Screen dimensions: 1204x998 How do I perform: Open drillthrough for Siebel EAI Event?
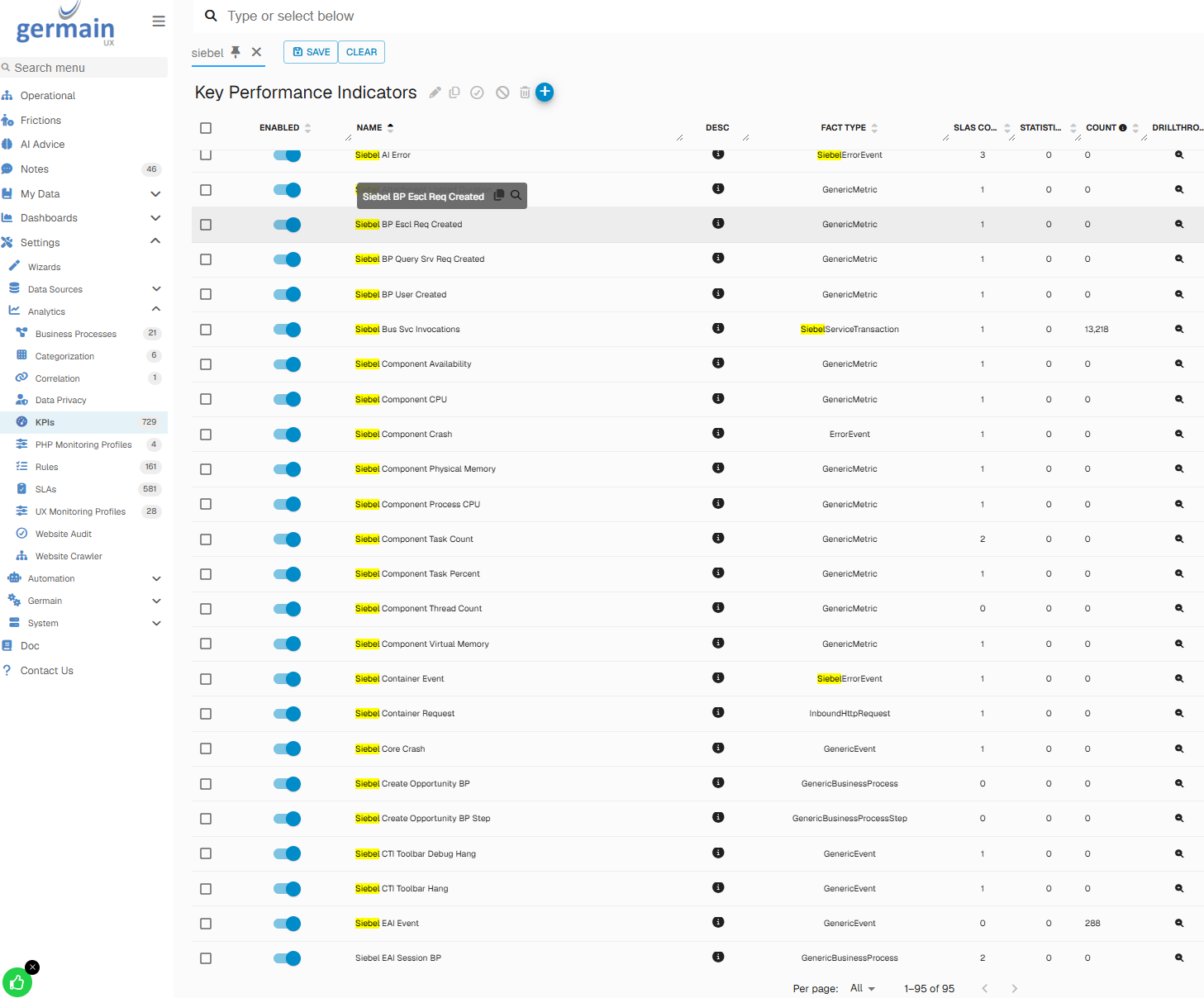(1179, 924)
